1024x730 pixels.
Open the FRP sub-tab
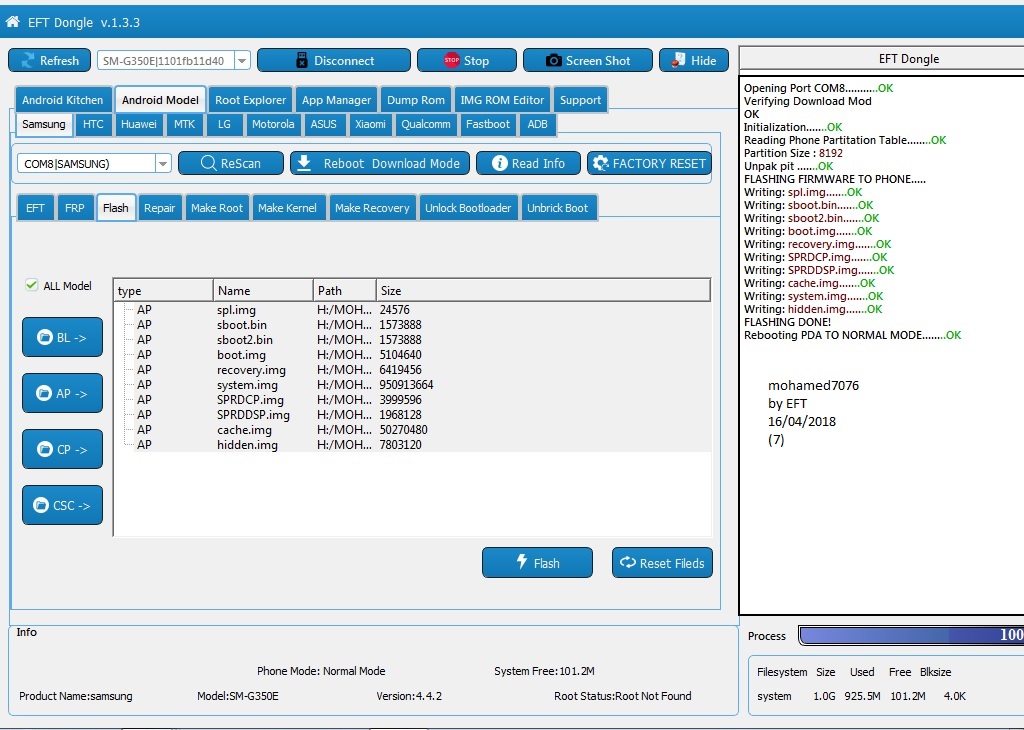[74, 208]
